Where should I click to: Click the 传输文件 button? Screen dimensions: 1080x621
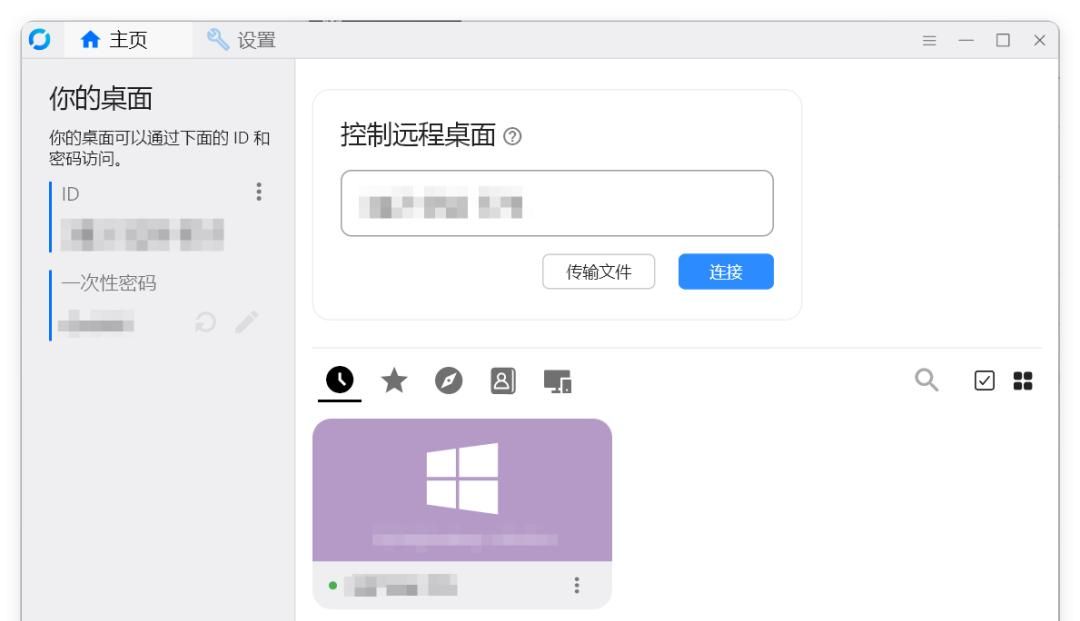coord(598,272)
